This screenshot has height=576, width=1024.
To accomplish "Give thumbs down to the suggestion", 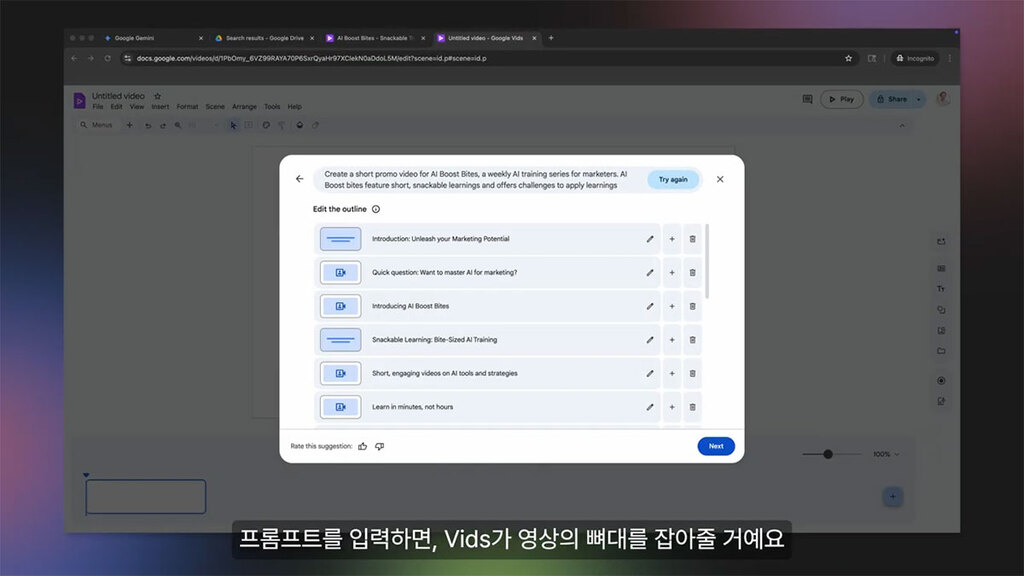I will tap(379, 446).
